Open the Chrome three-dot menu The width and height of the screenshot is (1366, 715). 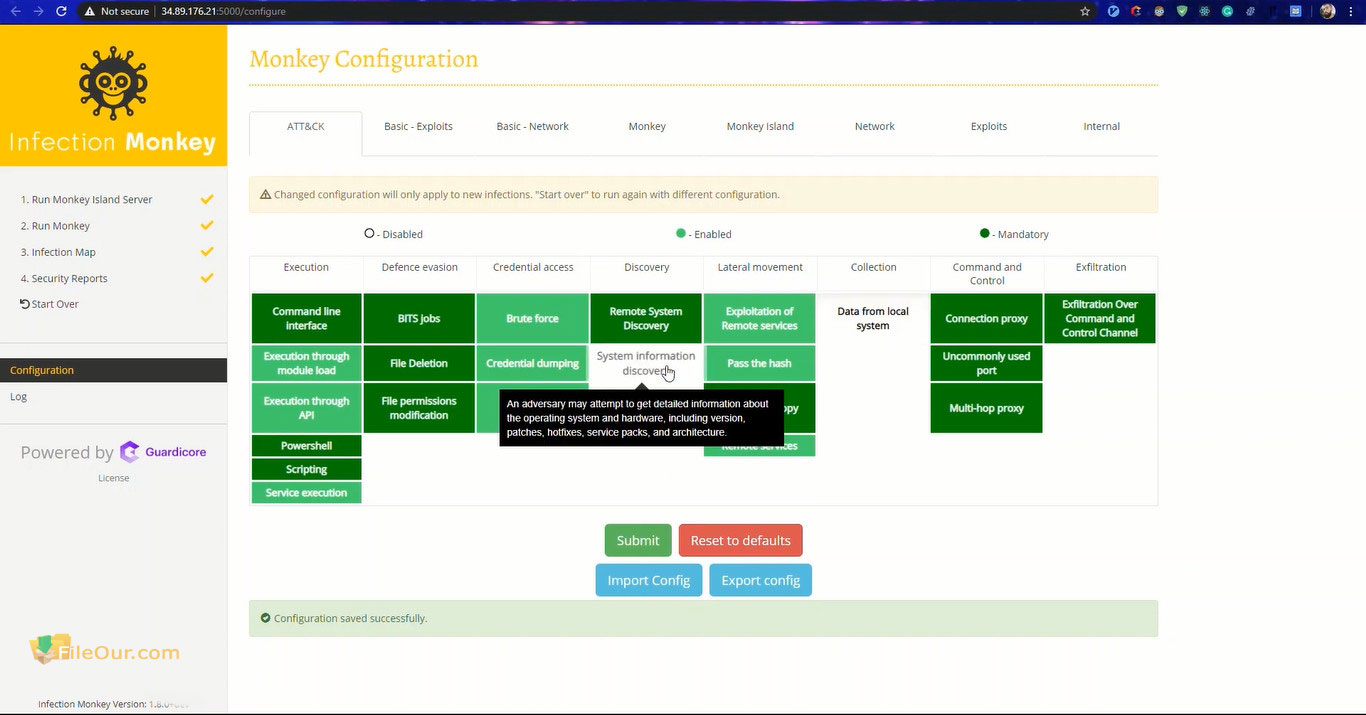(1353, 11)
